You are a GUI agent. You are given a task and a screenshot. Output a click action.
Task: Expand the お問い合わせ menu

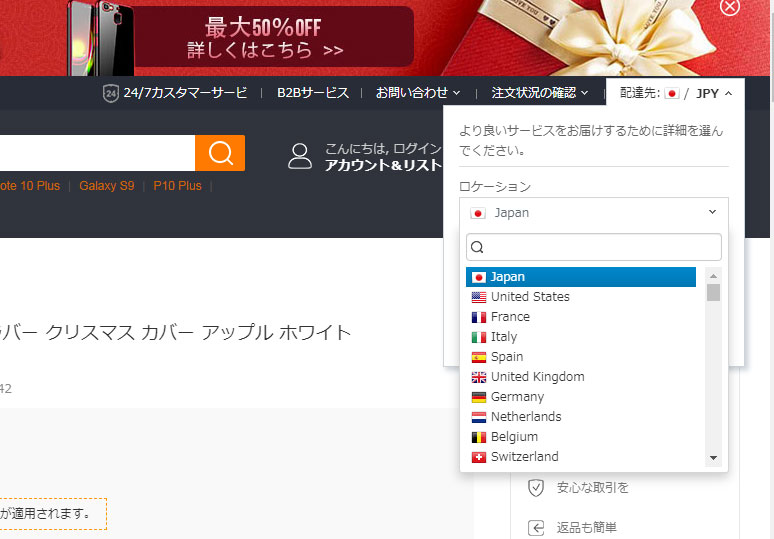[x=418, y=93]
